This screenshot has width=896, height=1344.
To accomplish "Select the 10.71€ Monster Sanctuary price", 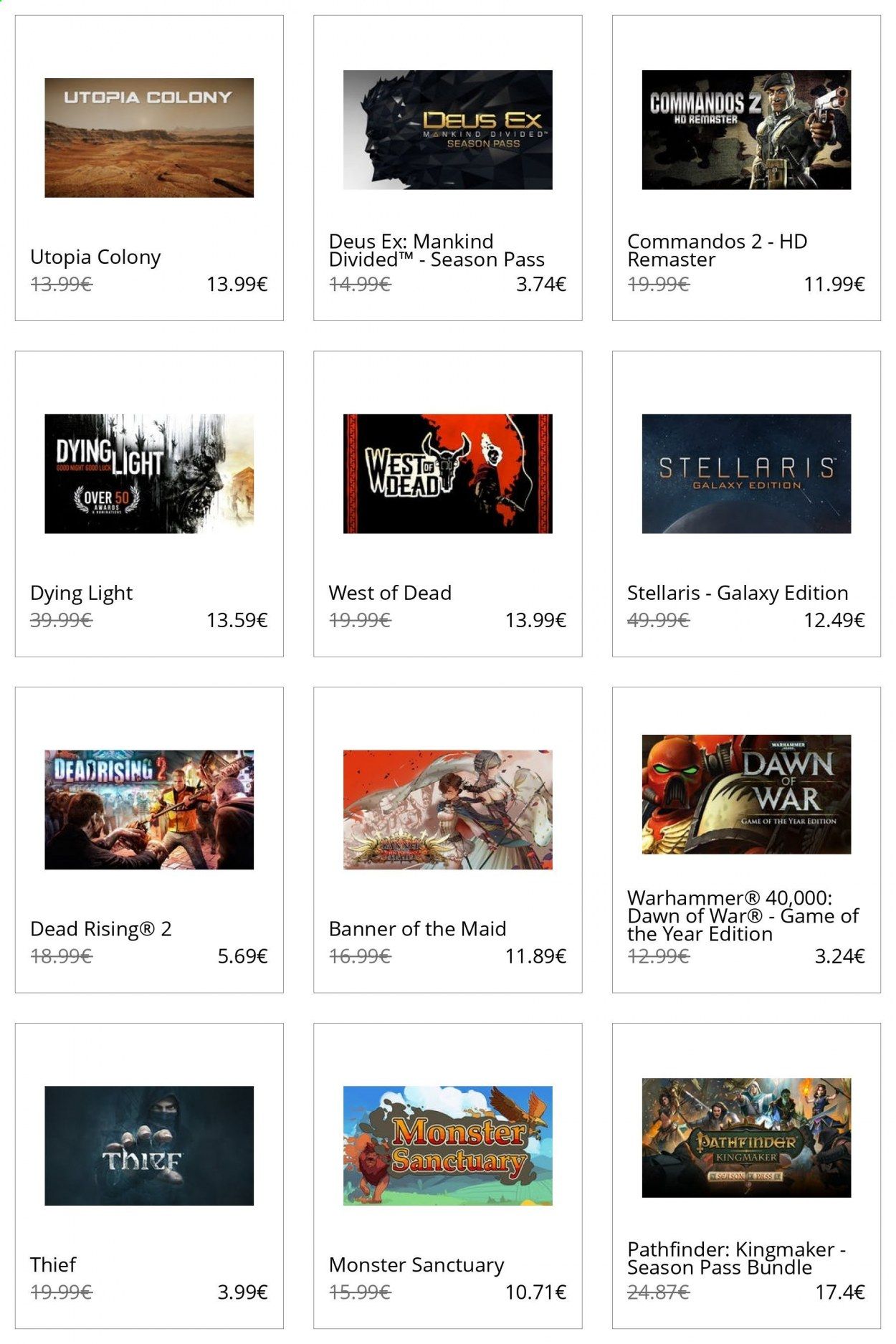I will coord(536,1292).
